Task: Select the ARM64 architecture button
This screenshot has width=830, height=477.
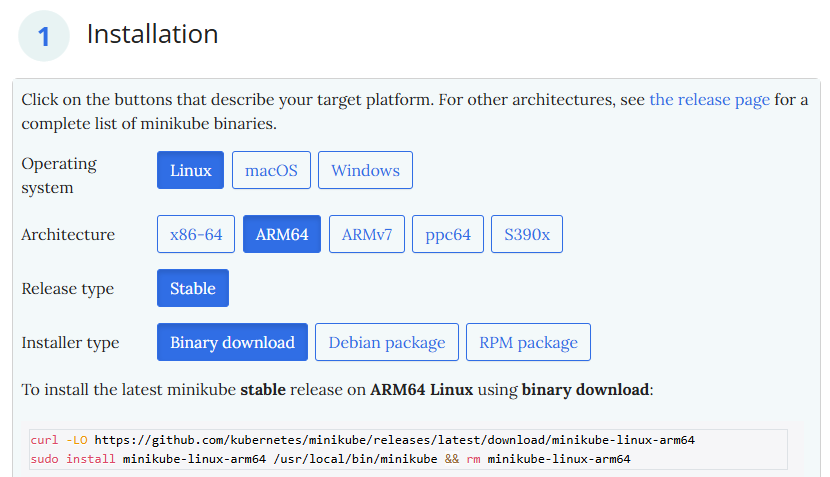Action: [282, 234]
